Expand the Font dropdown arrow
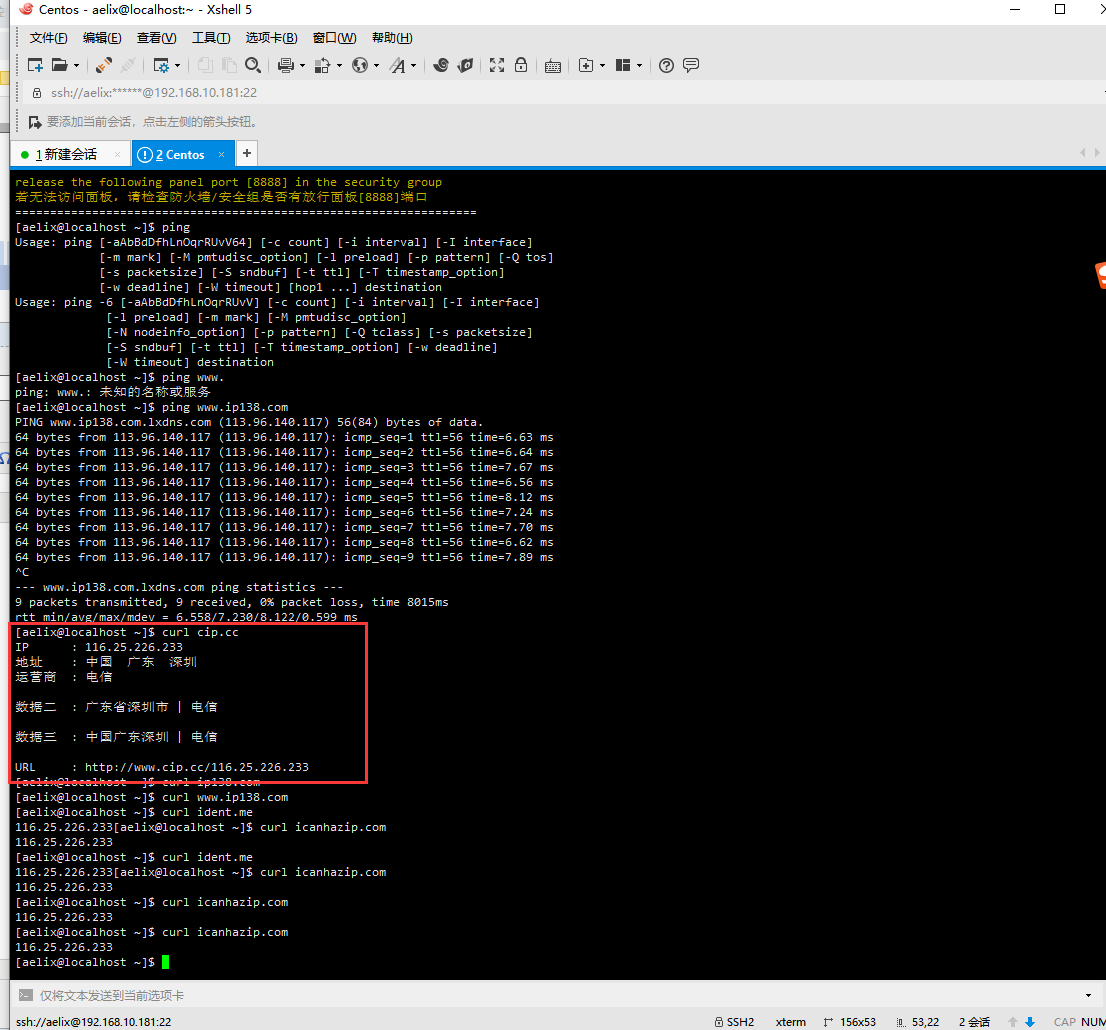This screenshot has height=1030, width=1106. tap(413, 66)
